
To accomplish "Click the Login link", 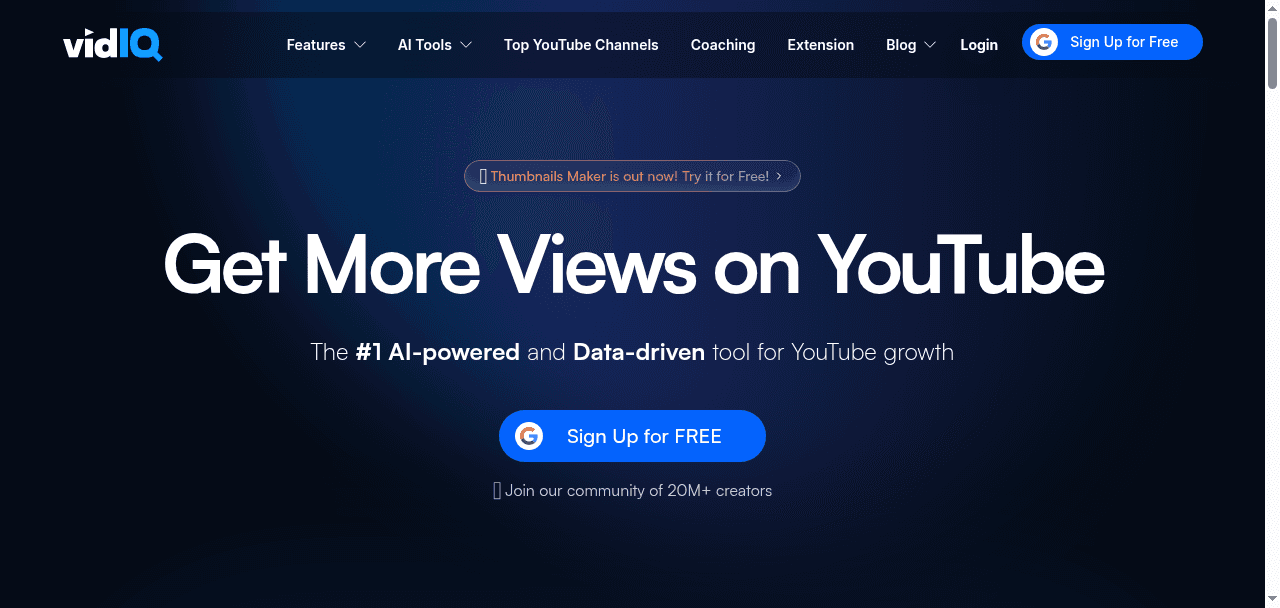I will (x=979, y=45).
